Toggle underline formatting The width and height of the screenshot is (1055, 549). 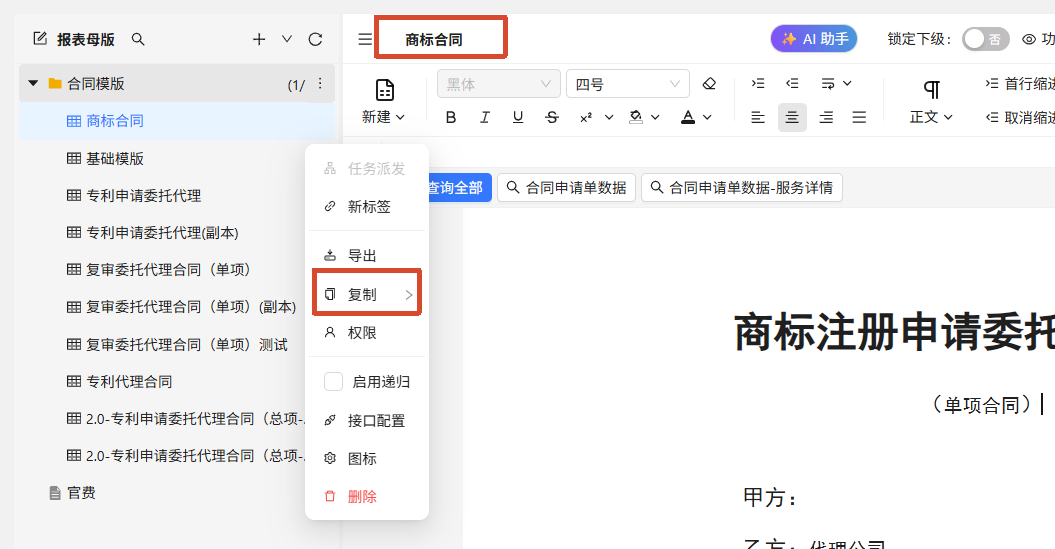point(518,117)
